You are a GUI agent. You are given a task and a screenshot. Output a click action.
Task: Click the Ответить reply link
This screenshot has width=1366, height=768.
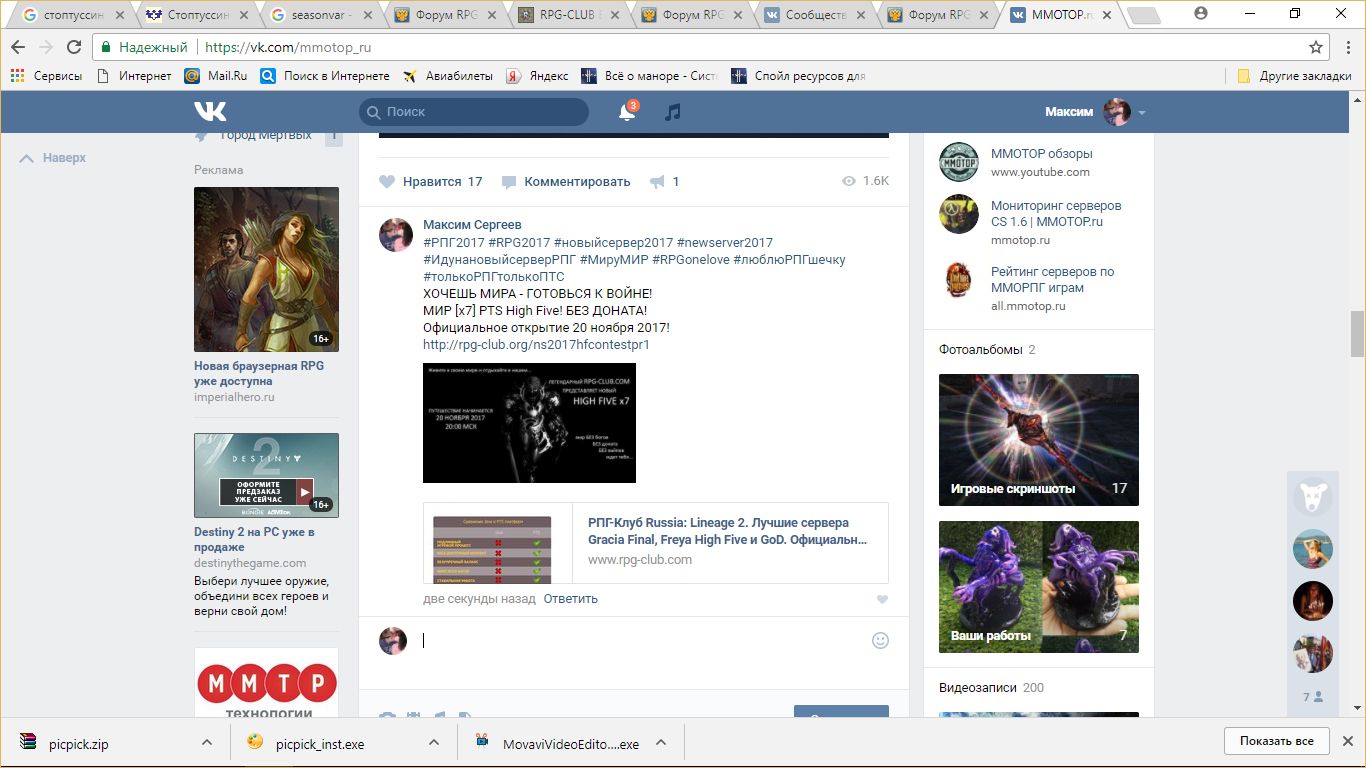click(x=570, y=599)
